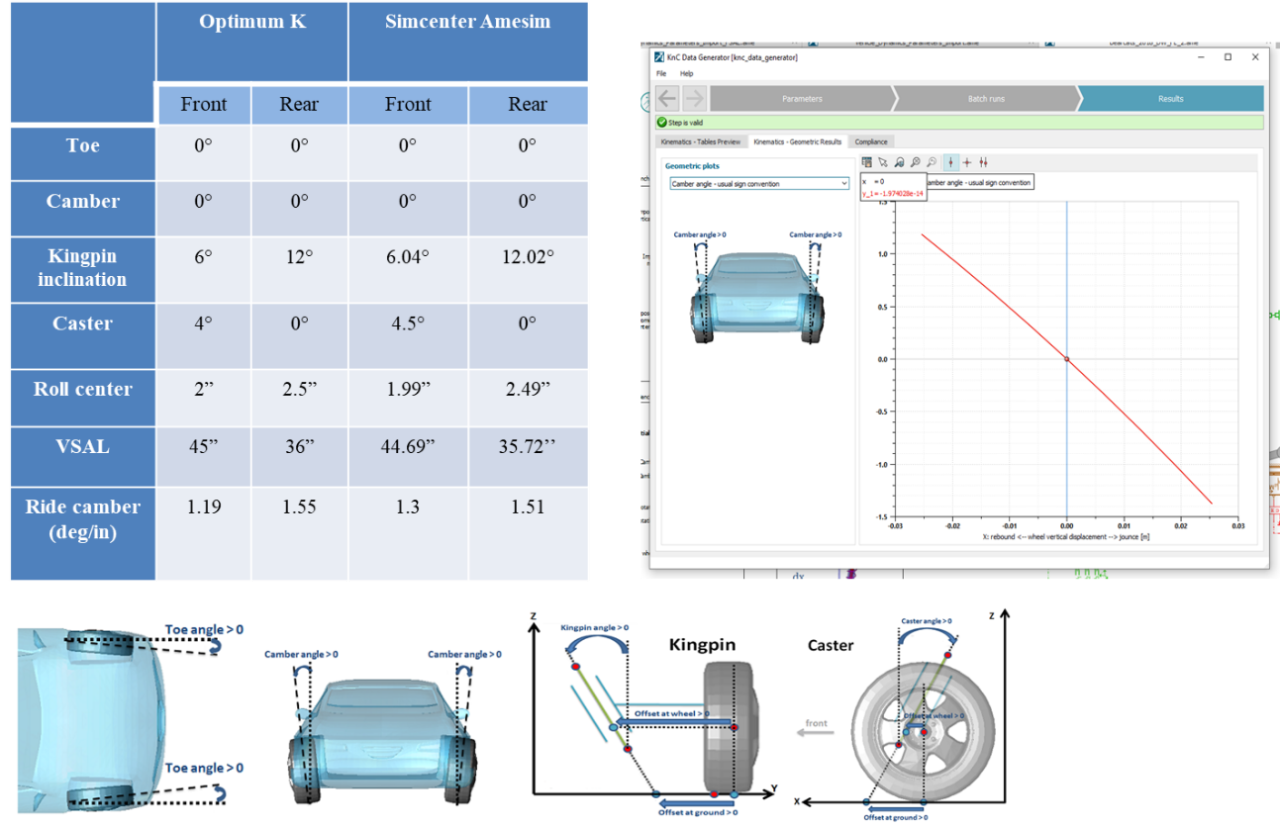1280x827 pixels.
Task: Click the KnC Data Generator title bar app icon
Action: coord(660,58)
